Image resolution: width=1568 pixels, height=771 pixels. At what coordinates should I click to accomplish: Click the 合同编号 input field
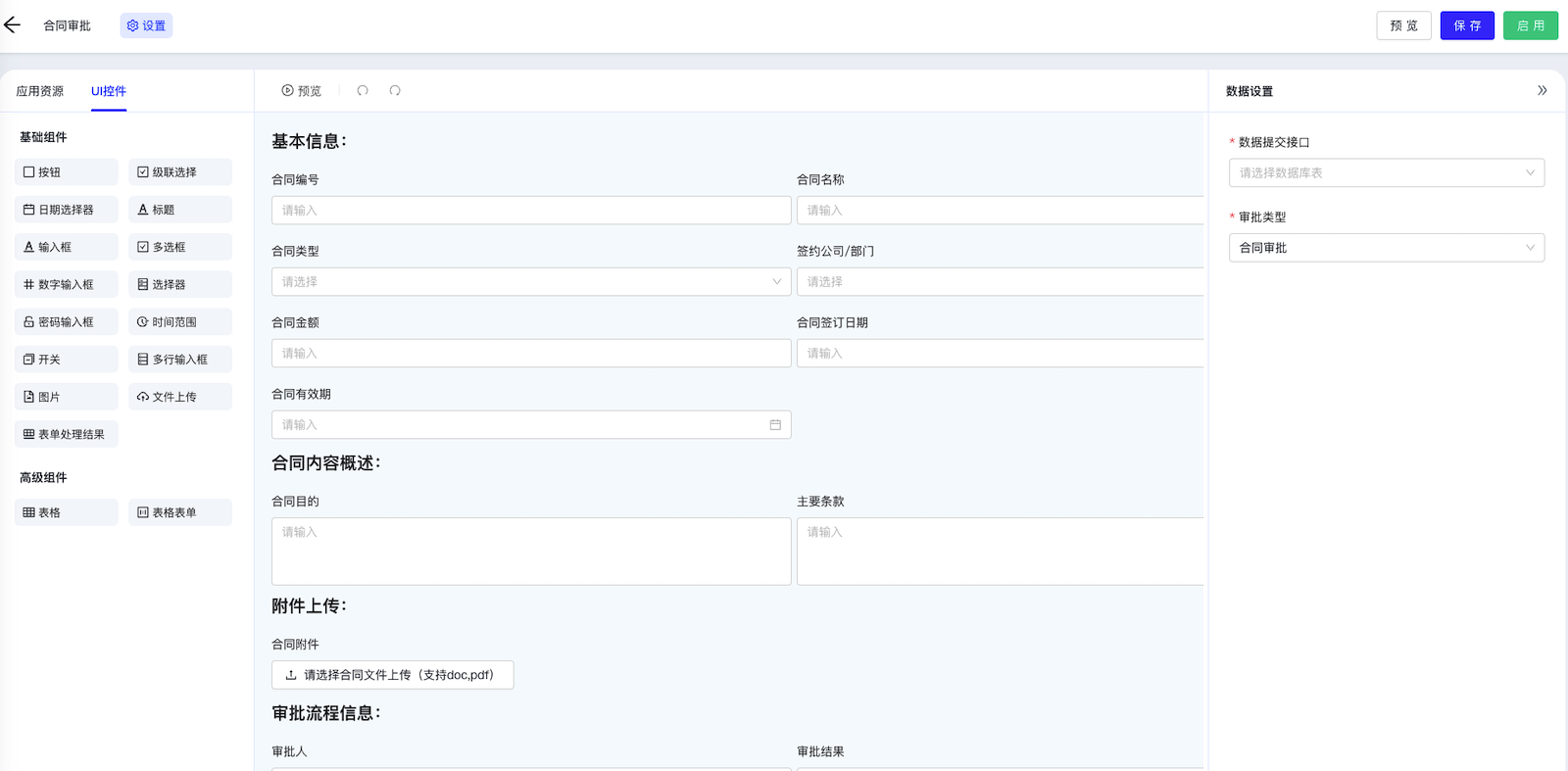tap(530, 211)
